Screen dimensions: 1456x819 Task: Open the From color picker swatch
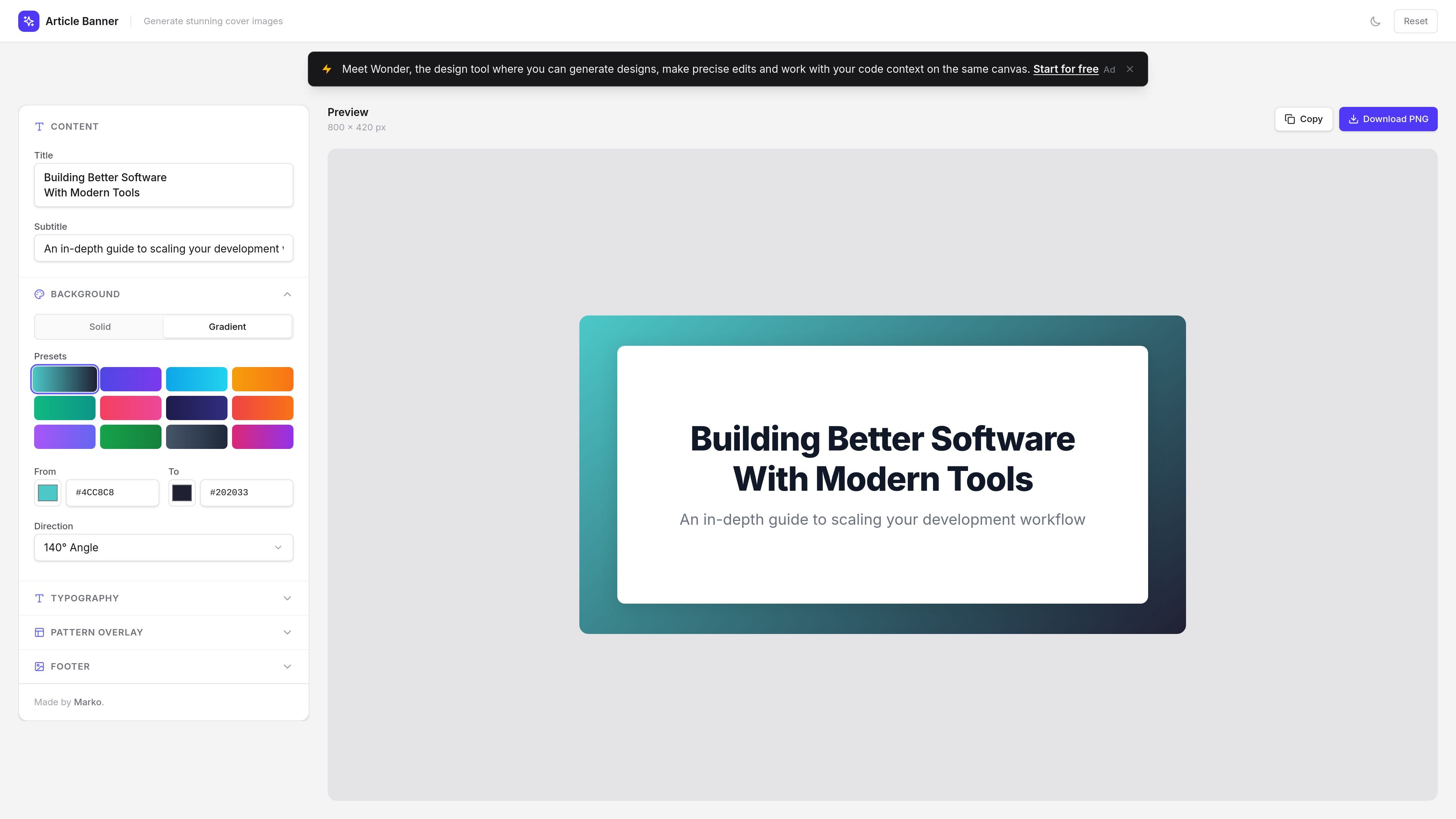point(47,493)
